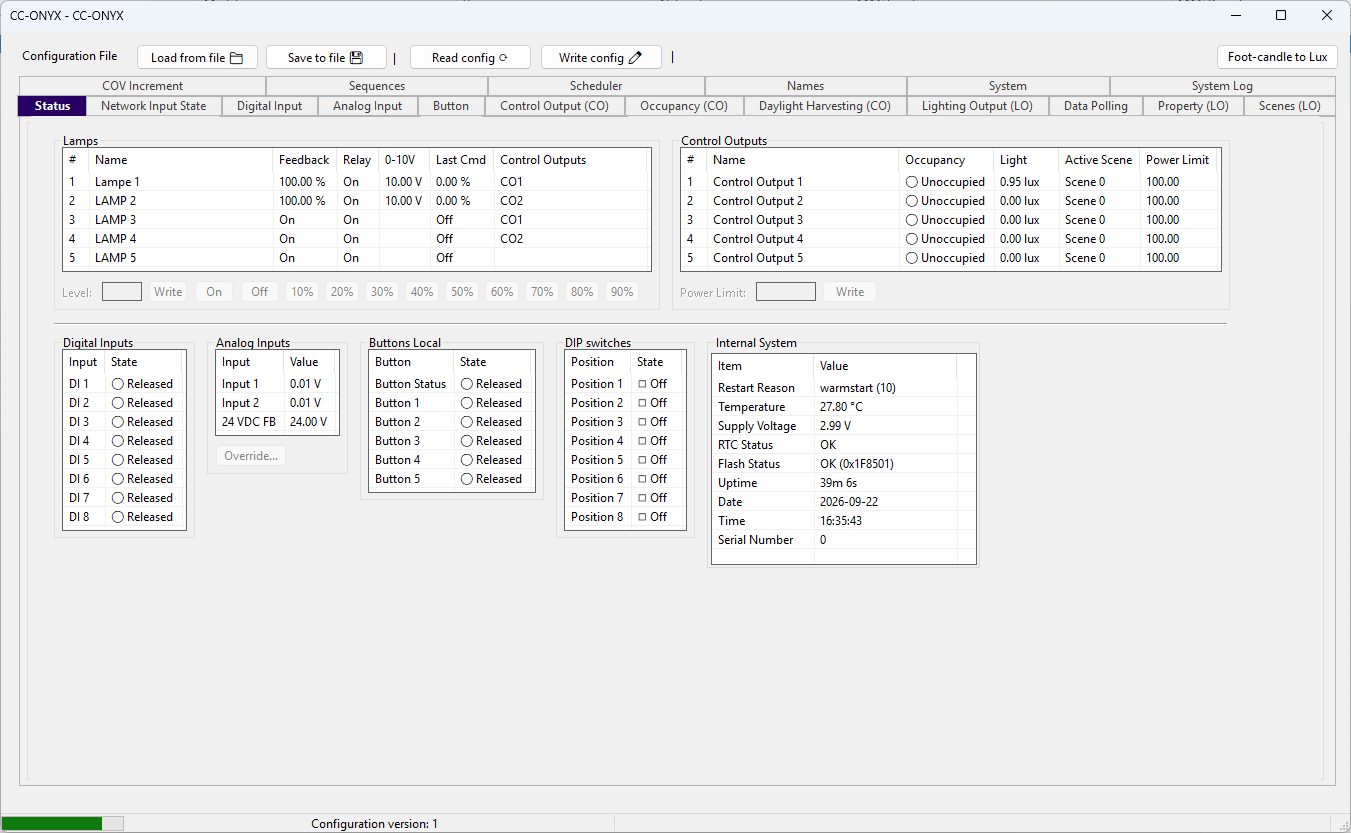Viewport: 1351px width, 833px height.
Task: Click the Power Limit input field
Action: (786, 292)
